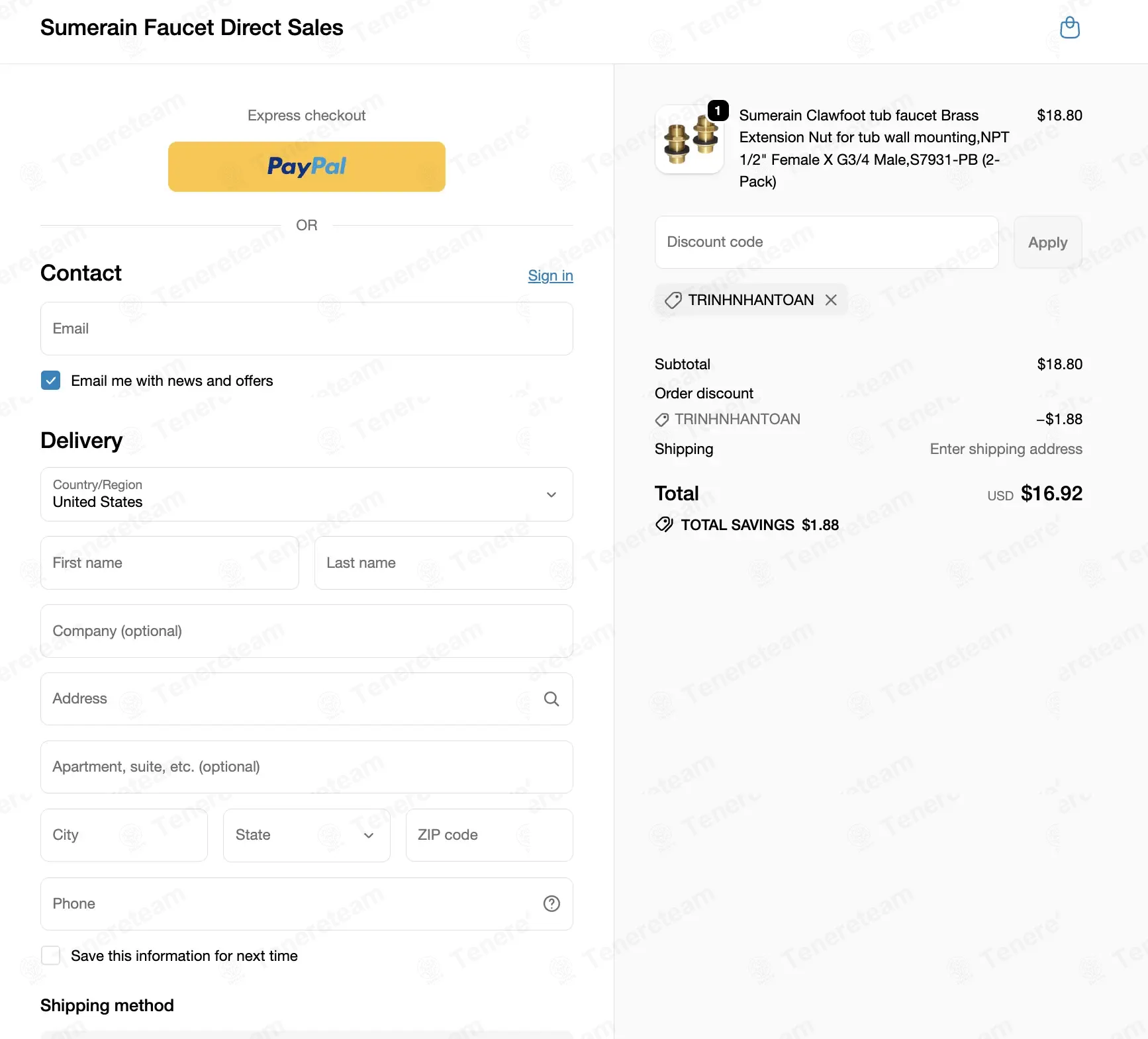Click the First name field
1148x1039 pixels.
pos(169,563)
